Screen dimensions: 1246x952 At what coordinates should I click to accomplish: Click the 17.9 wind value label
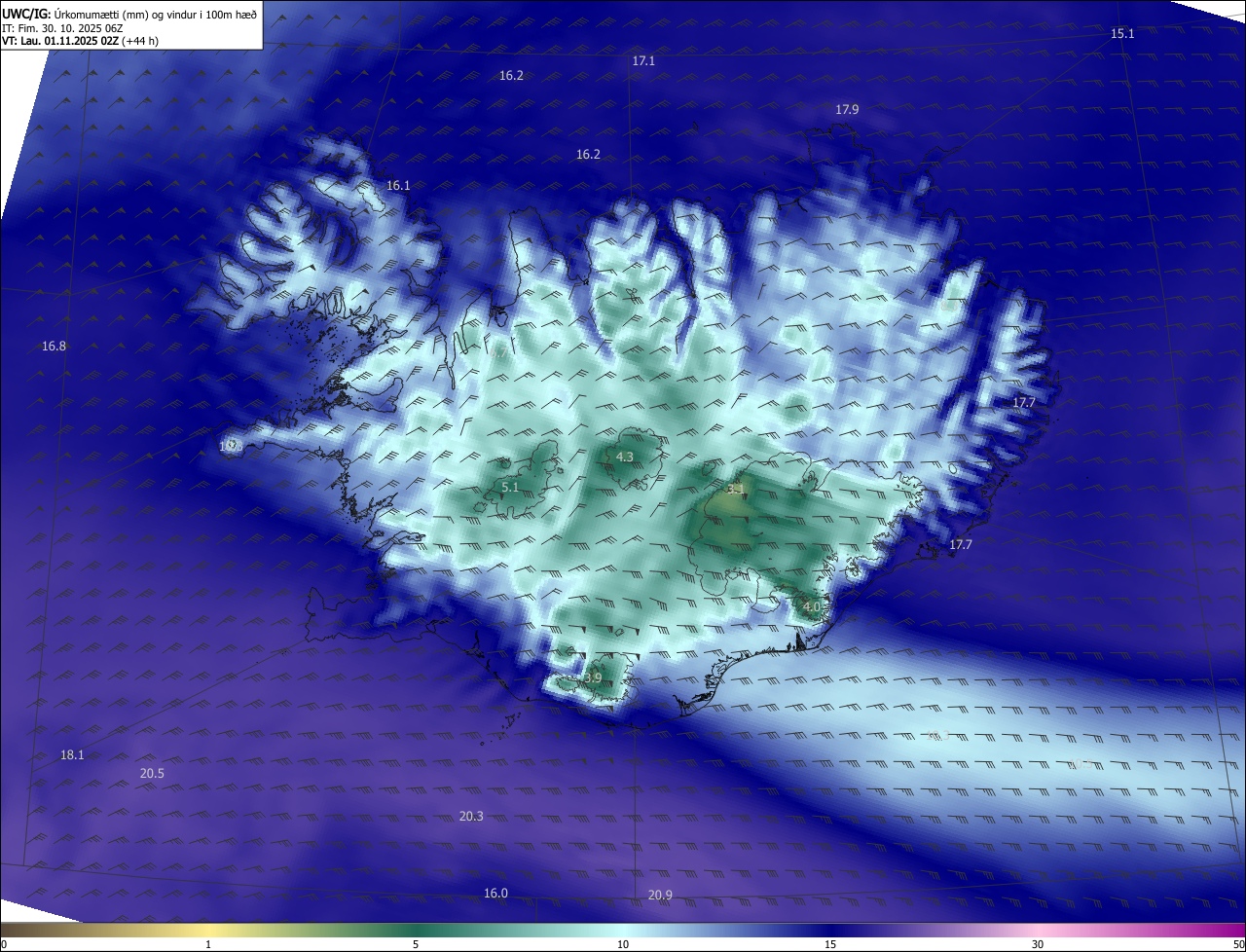847,110
